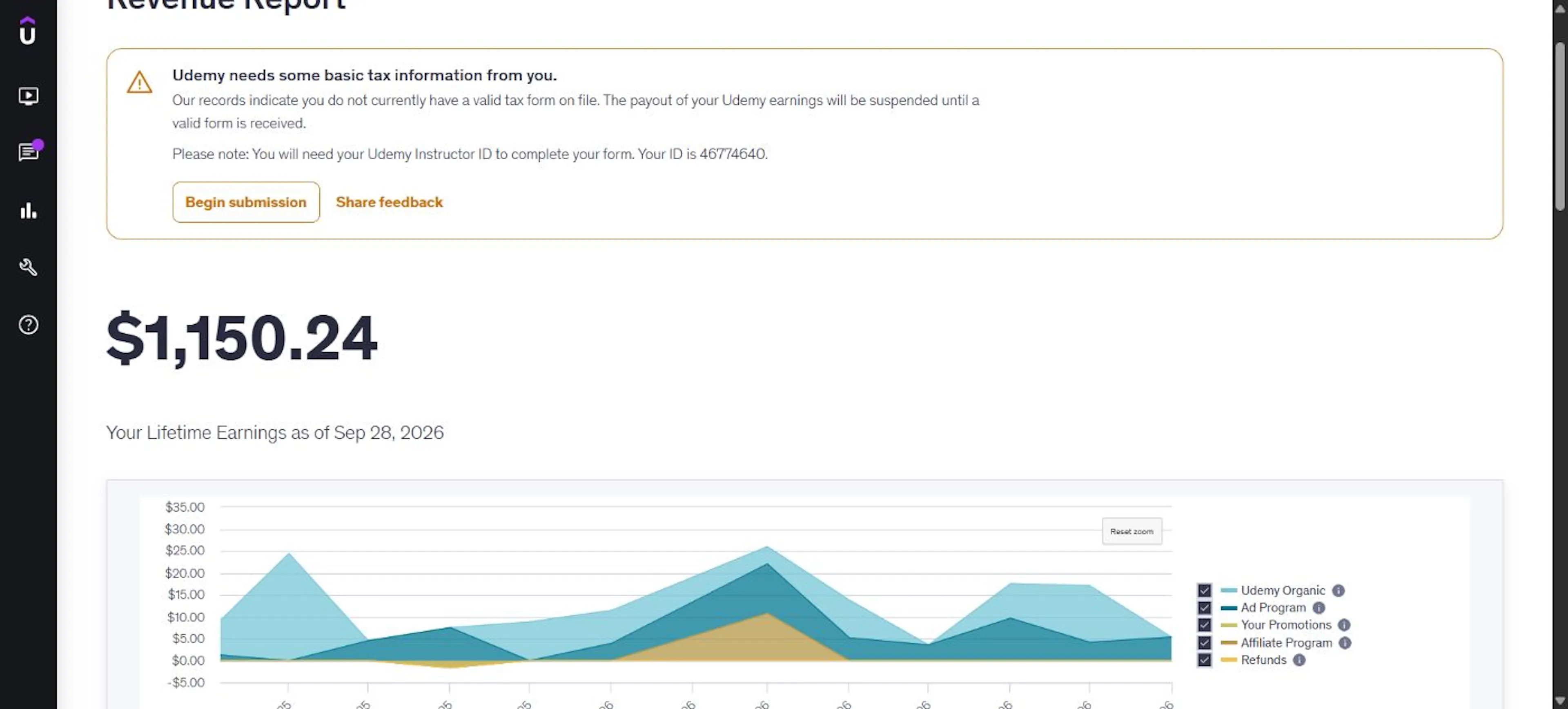Open the Tools wrench sidebar icon
This screenshot has width=1568, height=709.
point(28,267)
